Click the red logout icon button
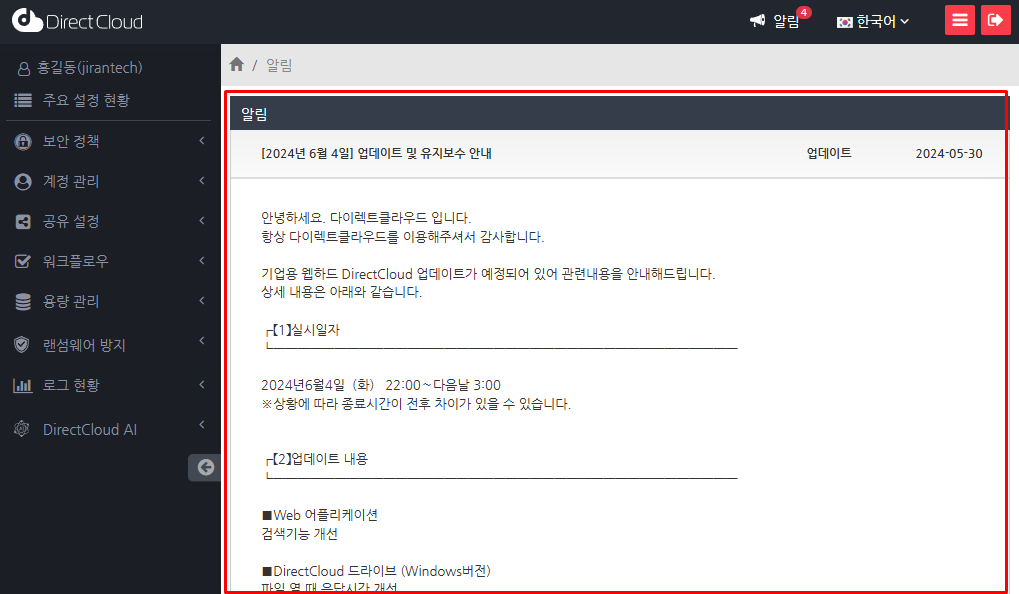This screenshot has height=594, width=1019. (x=995, y=20)
